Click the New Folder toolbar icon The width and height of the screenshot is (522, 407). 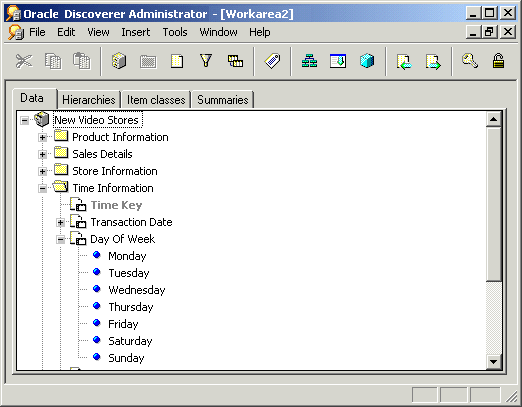[148, 61]
